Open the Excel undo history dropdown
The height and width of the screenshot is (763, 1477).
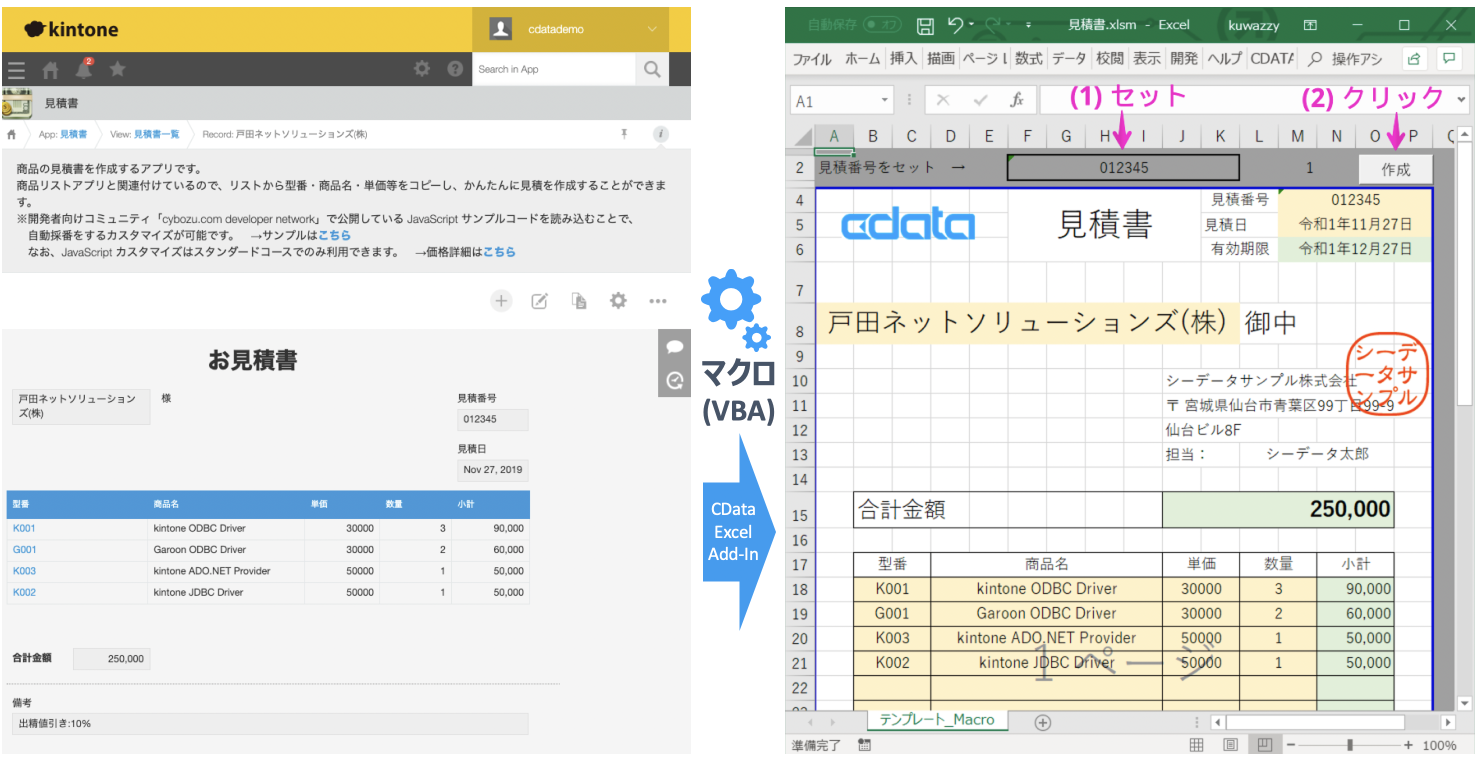[x=973, y=25]
